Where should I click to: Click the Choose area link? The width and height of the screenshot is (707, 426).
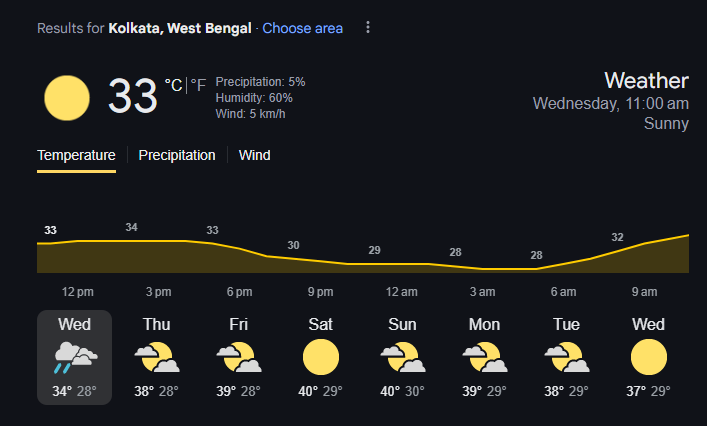coord(302,28)
